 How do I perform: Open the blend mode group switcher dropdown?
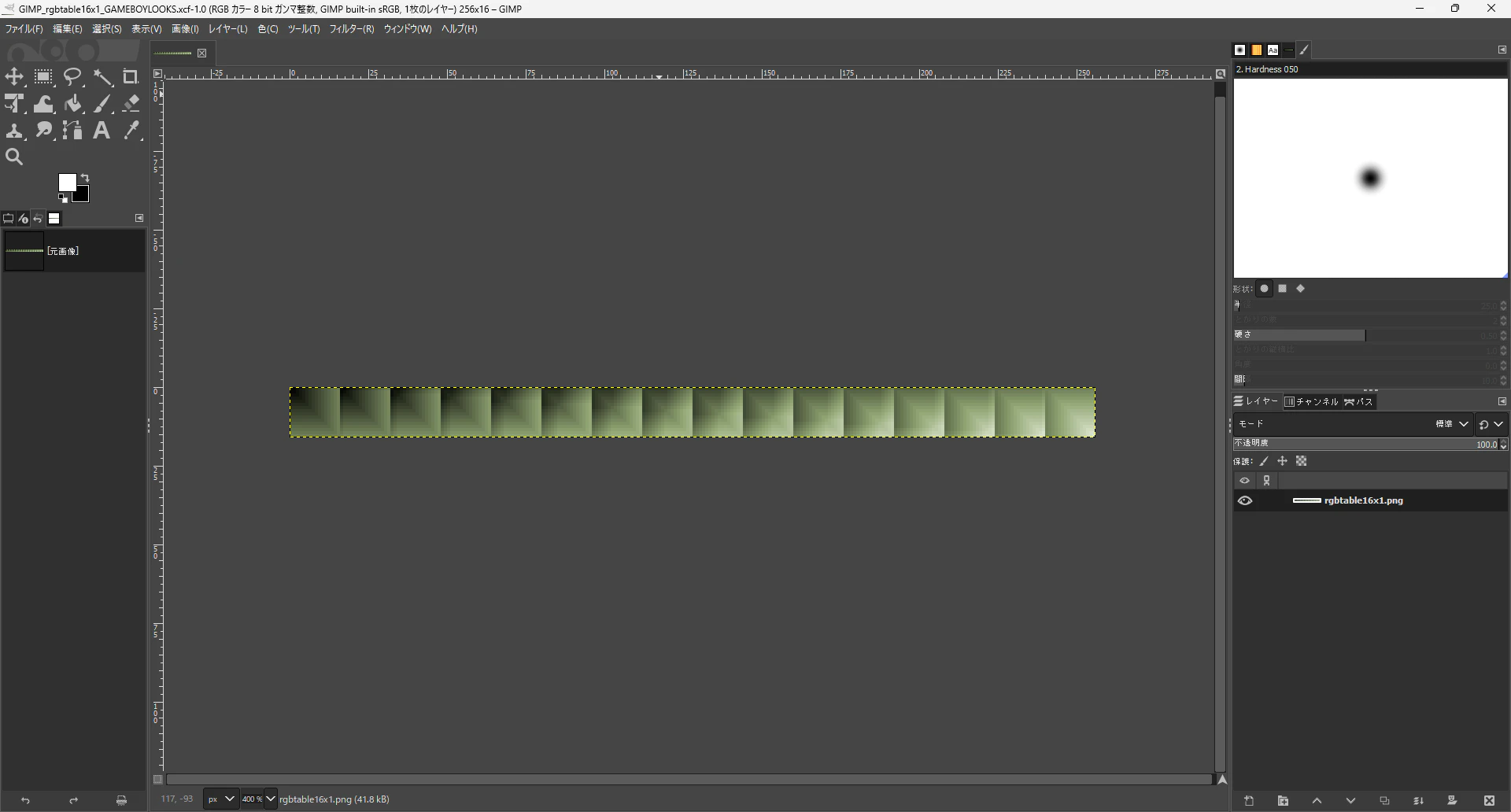tap(1491, 424)
